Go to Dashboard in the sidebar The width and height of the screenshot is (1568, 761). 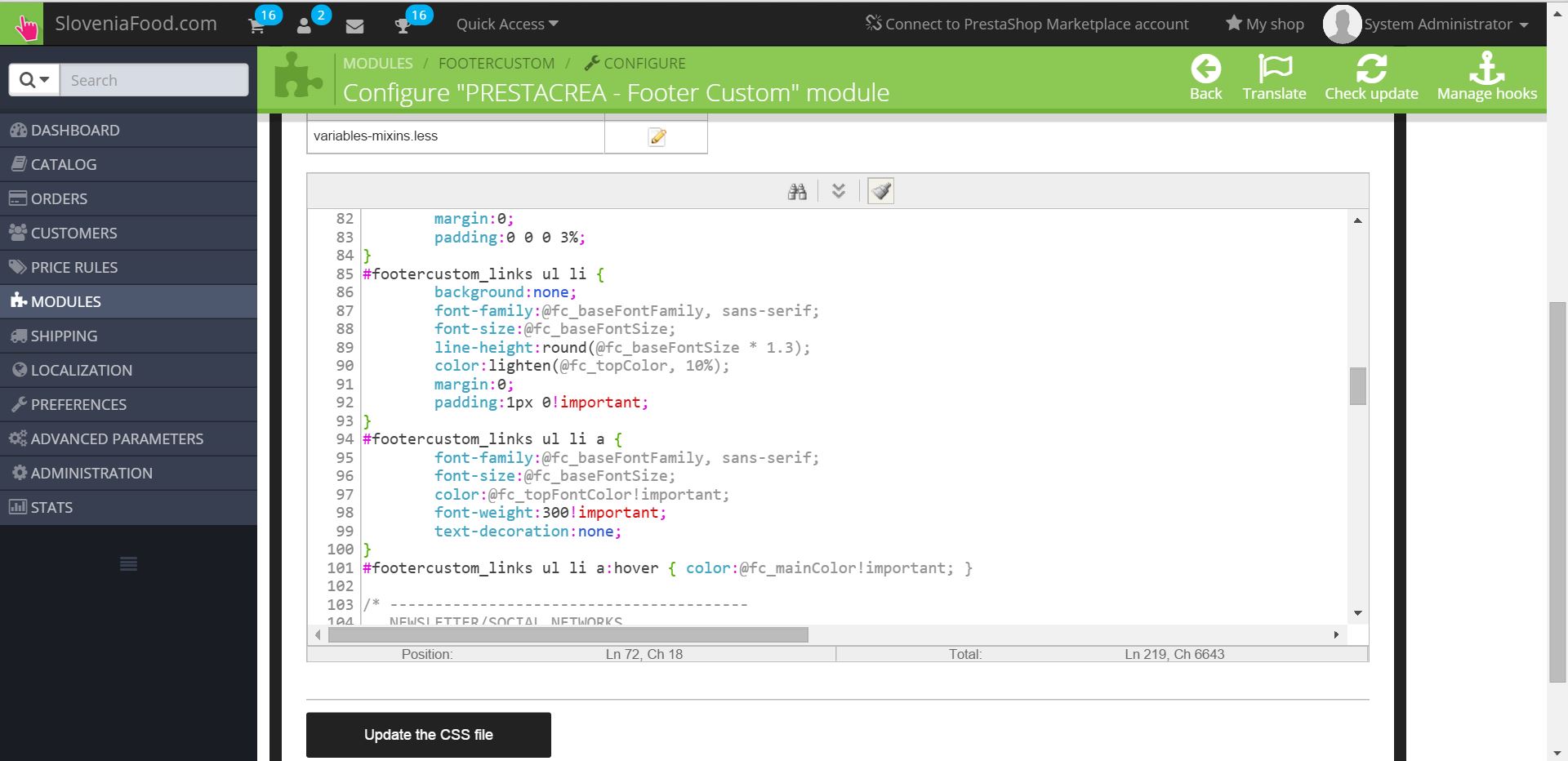tap(128, 130)
